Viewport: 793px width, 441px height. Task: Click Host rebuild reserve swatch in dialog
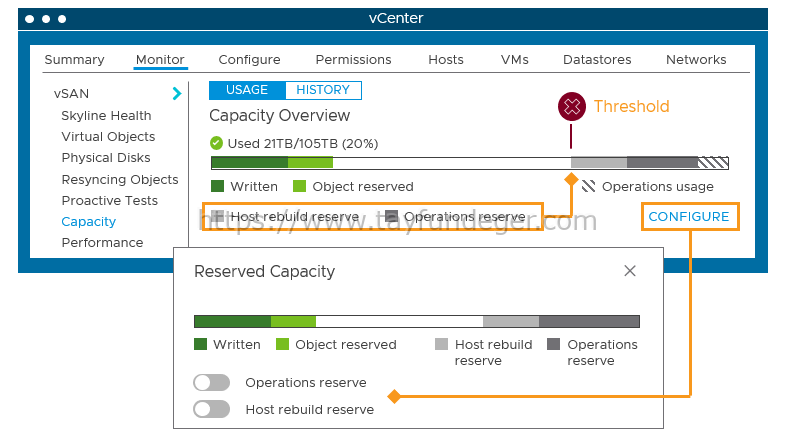click(x=442, y=344)
